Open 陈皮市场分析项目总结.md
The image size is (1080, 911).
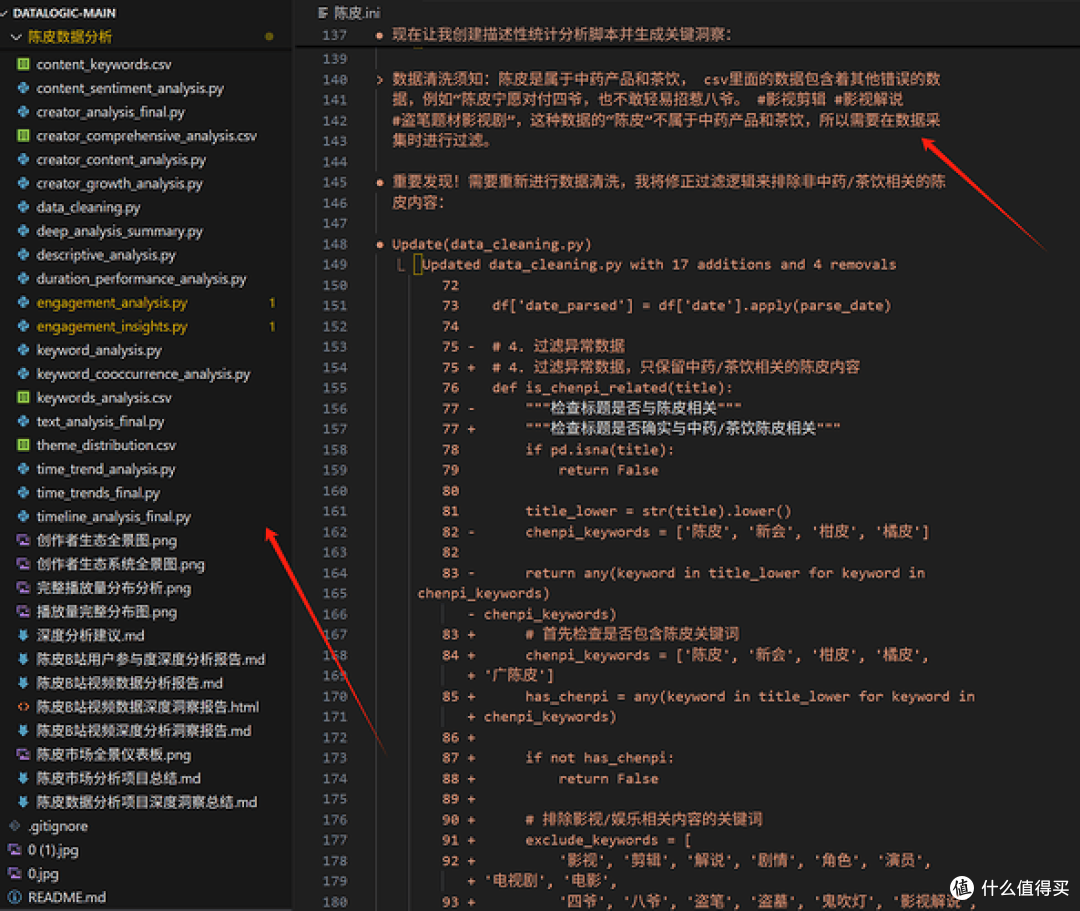click(x=118, y=779)
